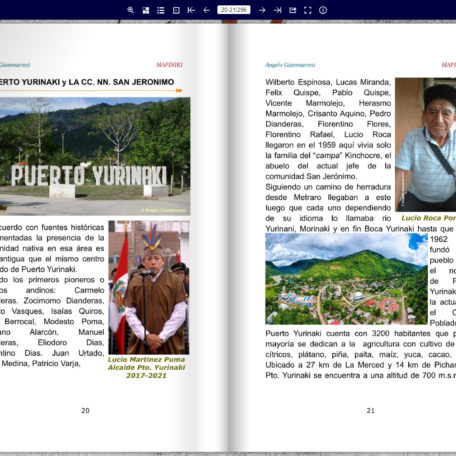Click the line 'Berrocal, Modesto Poma,'

pos(54,322)
